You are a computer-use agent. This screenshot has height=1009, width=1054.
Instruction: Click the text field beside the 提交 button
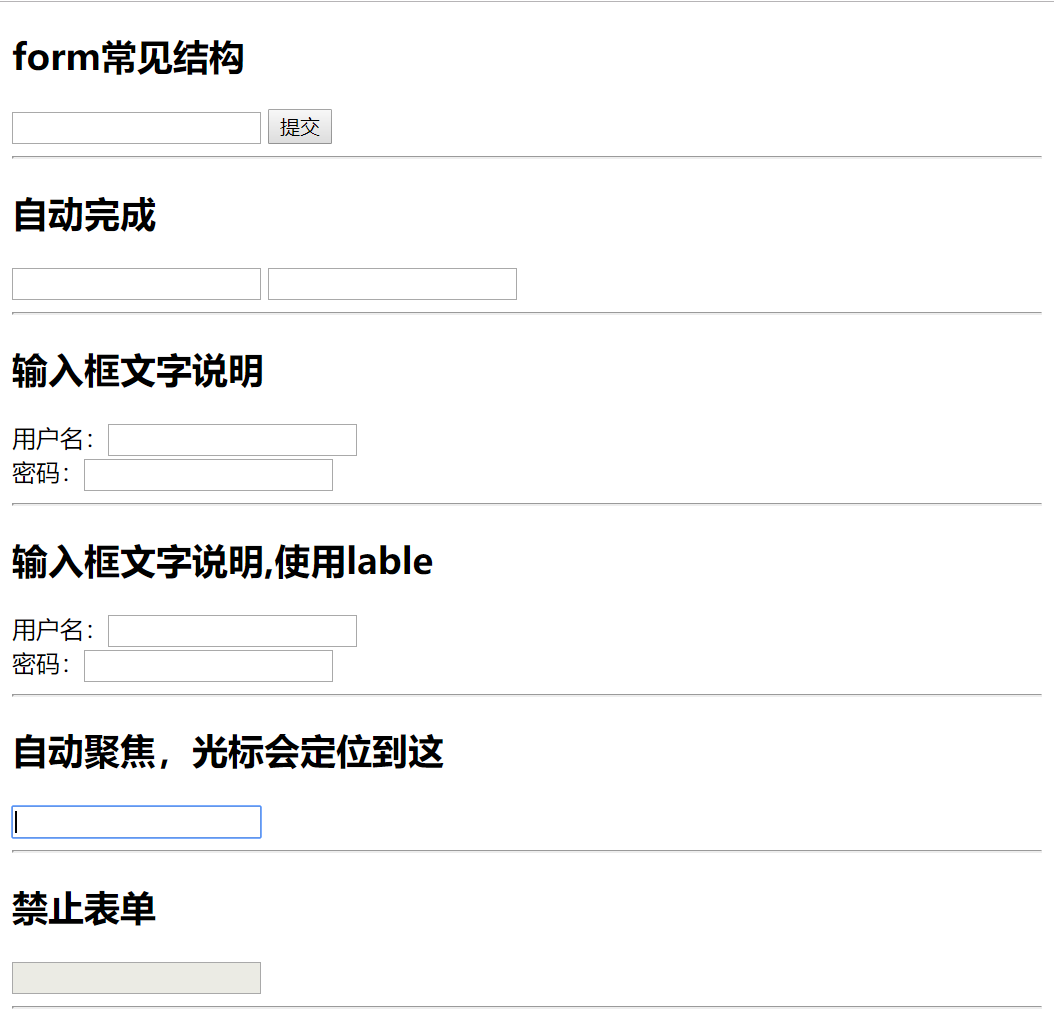tap(136, 128)
